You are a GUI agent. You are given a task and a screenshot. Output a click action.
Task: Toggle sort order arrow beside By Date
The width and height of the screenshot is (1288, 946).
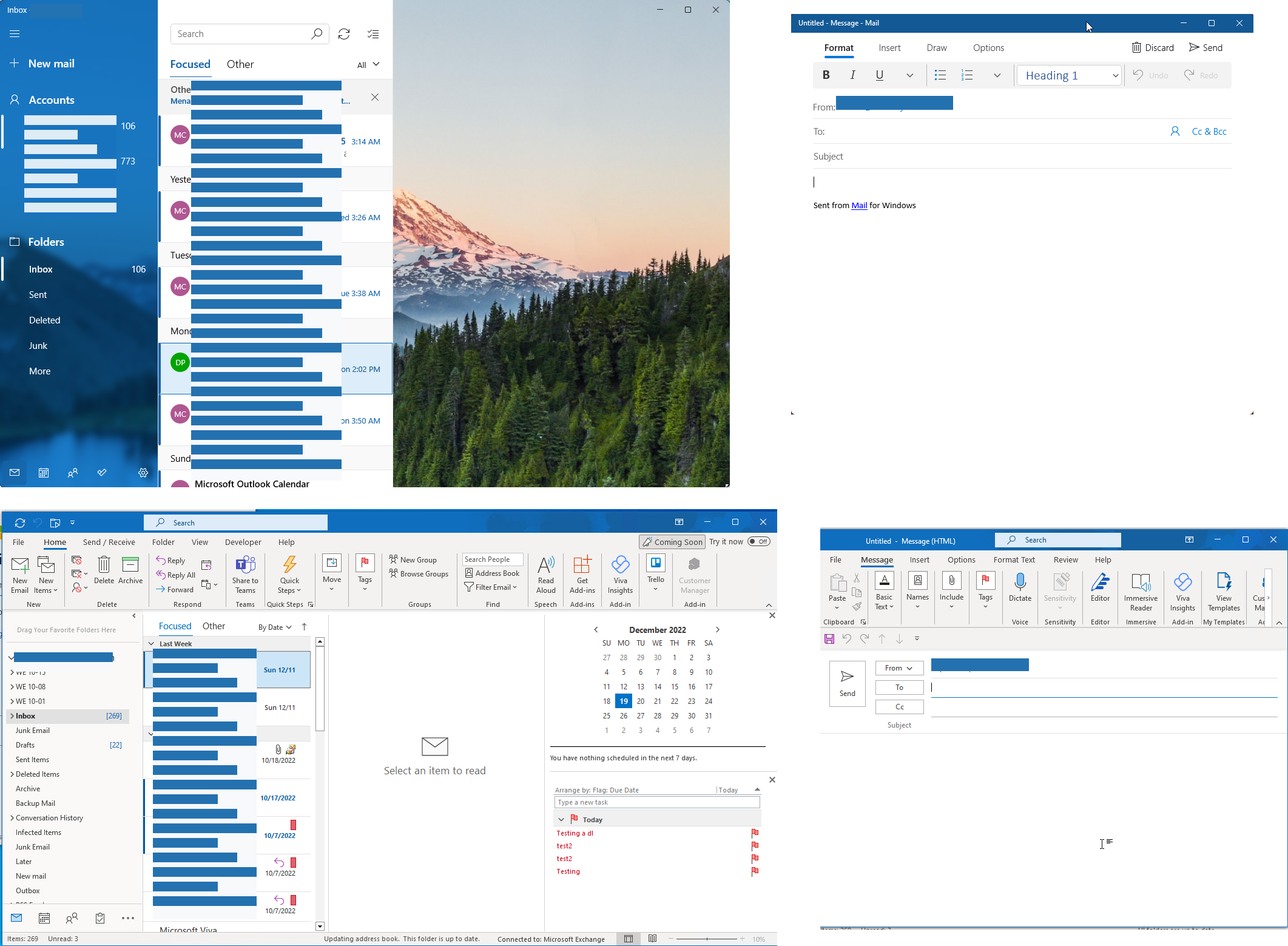point(304,627)
